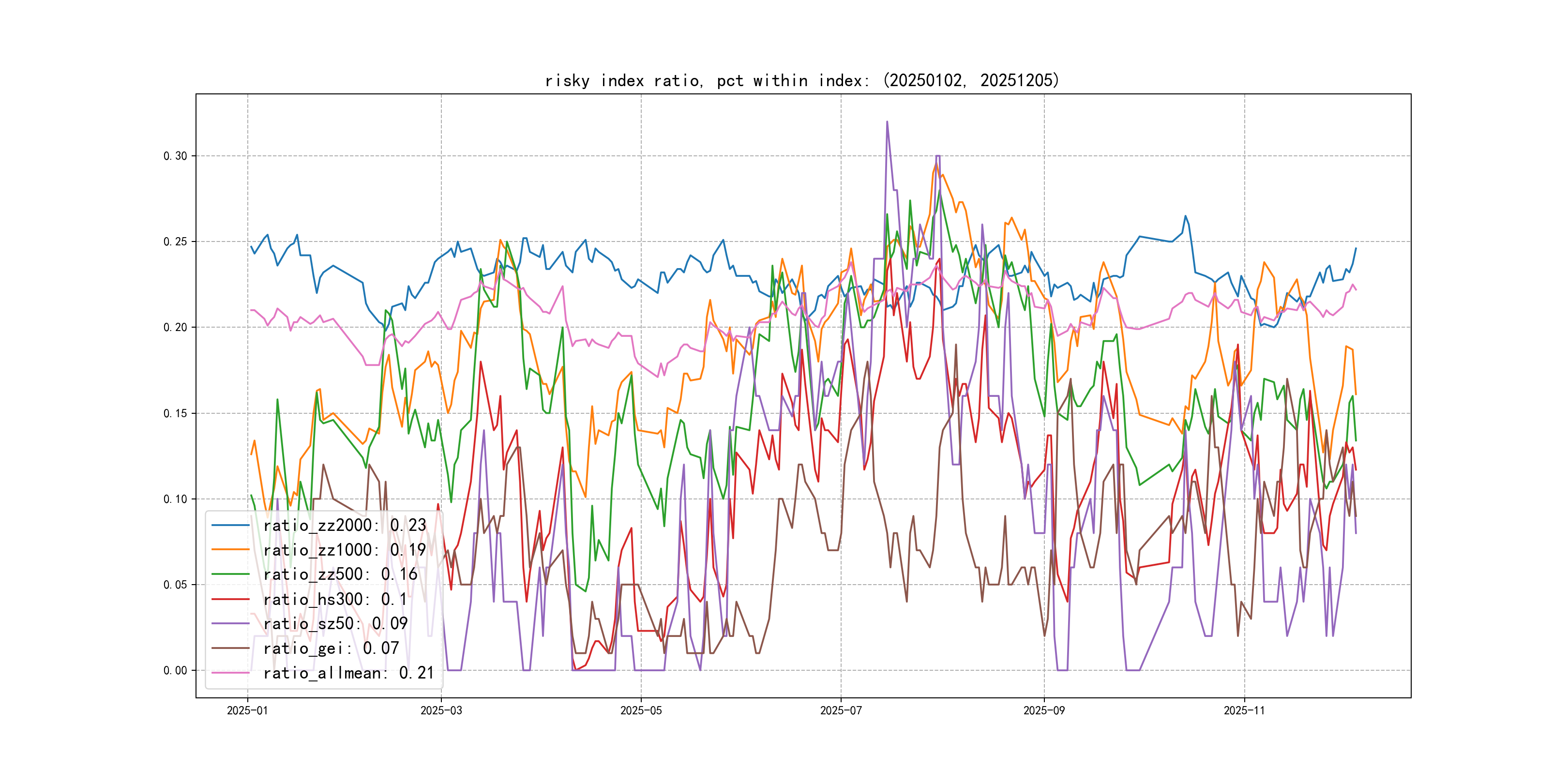This screenshot has height=784, width=1568.
Task: Click the 0.15 y-axis tick label
Action: coord(175,414)
